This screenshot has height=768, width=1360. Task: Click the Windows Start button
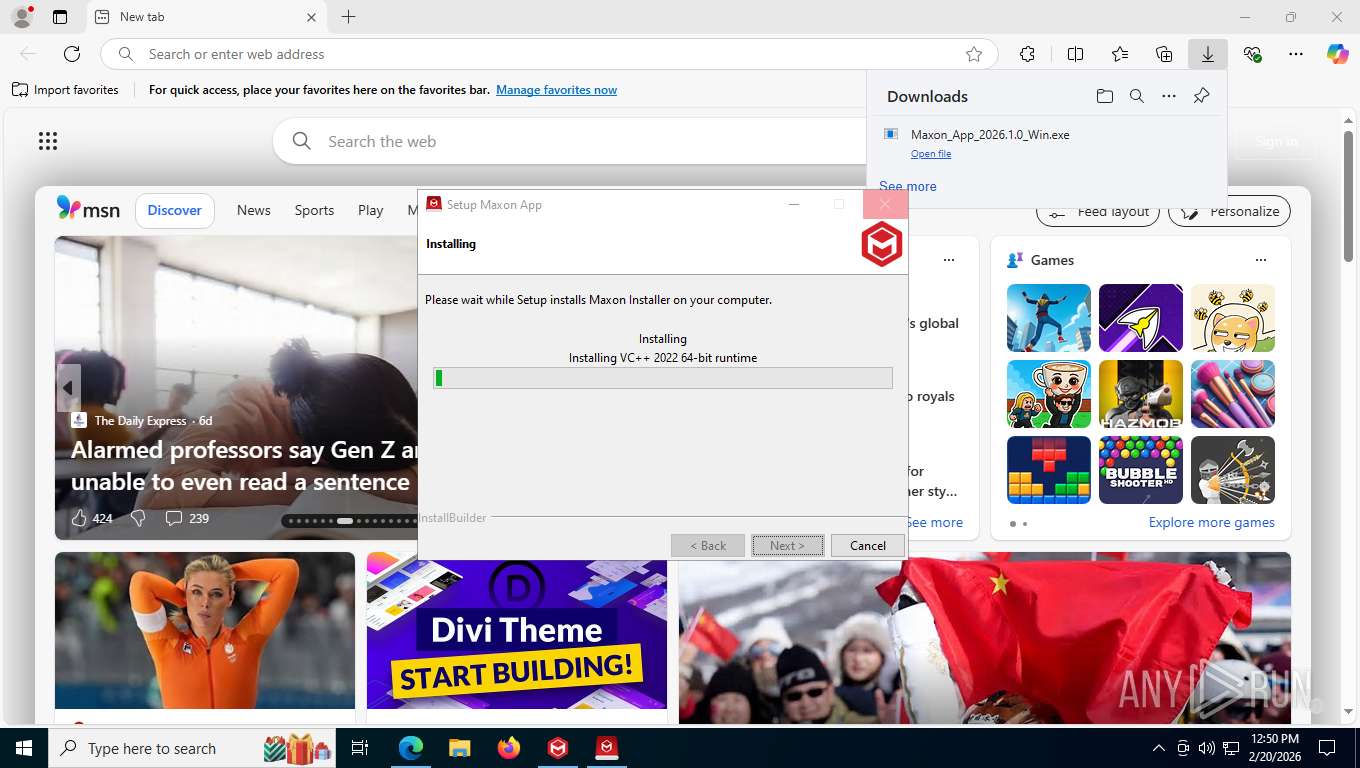(23, 748)
